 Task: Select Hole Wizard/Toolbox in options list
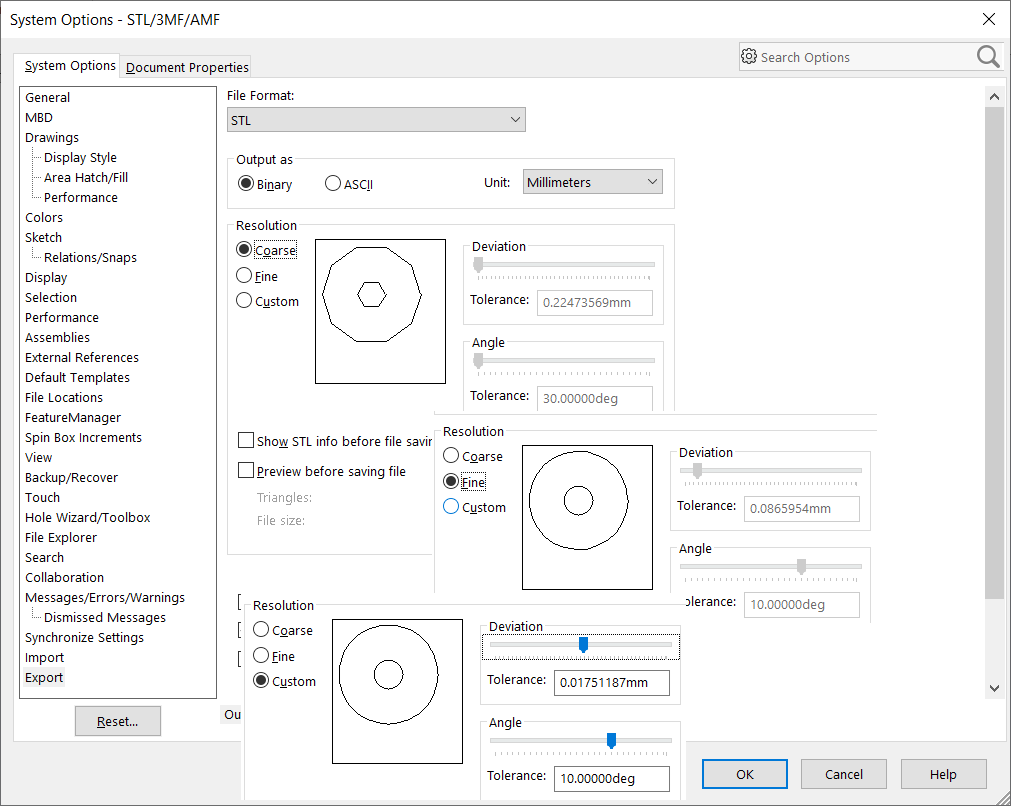click(x=88, y=517)
